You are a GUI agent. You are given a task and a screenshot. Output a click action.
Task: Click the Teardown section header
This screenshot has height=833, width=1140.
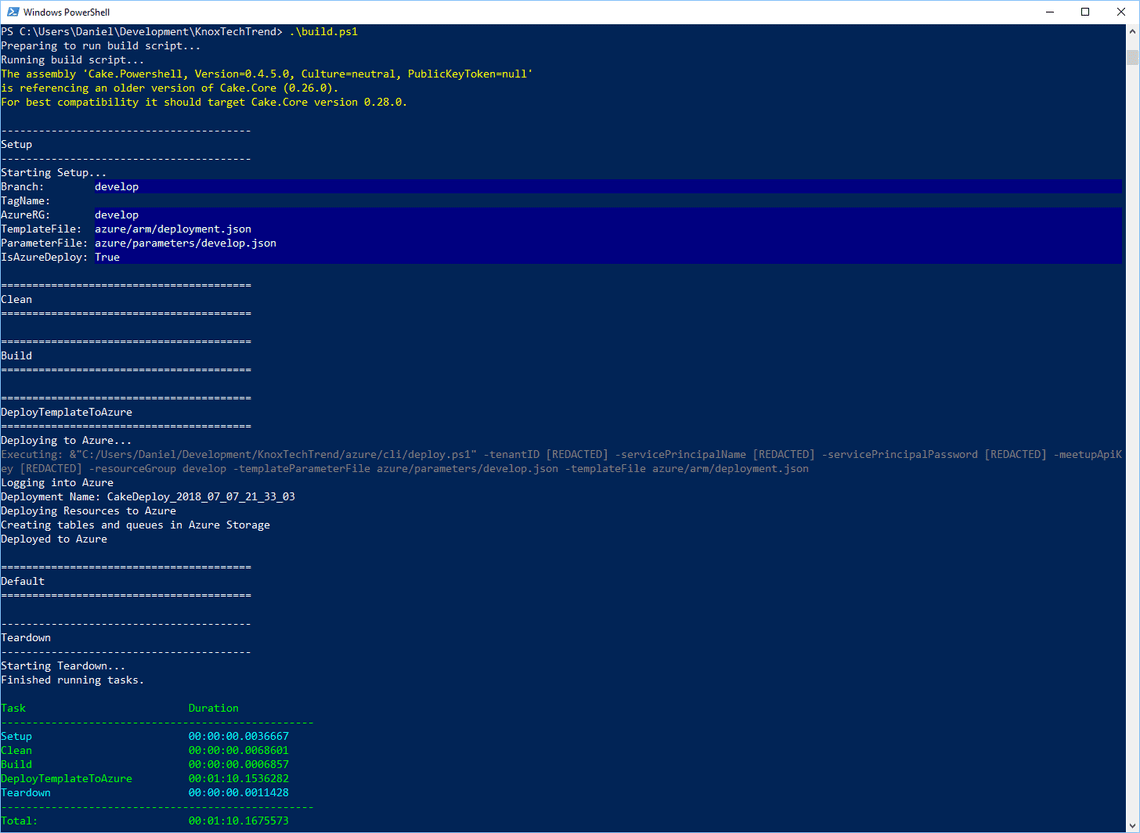(x=26, y=637)
